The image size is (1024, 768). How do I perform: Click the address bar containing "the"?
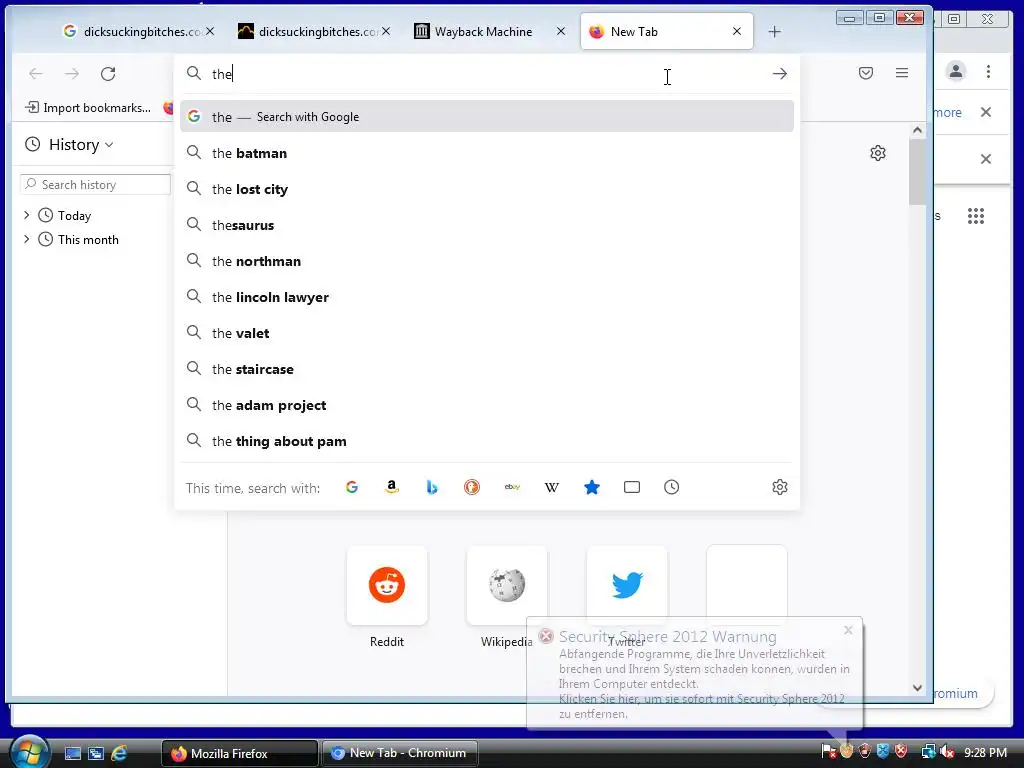(x=487, y=74)
